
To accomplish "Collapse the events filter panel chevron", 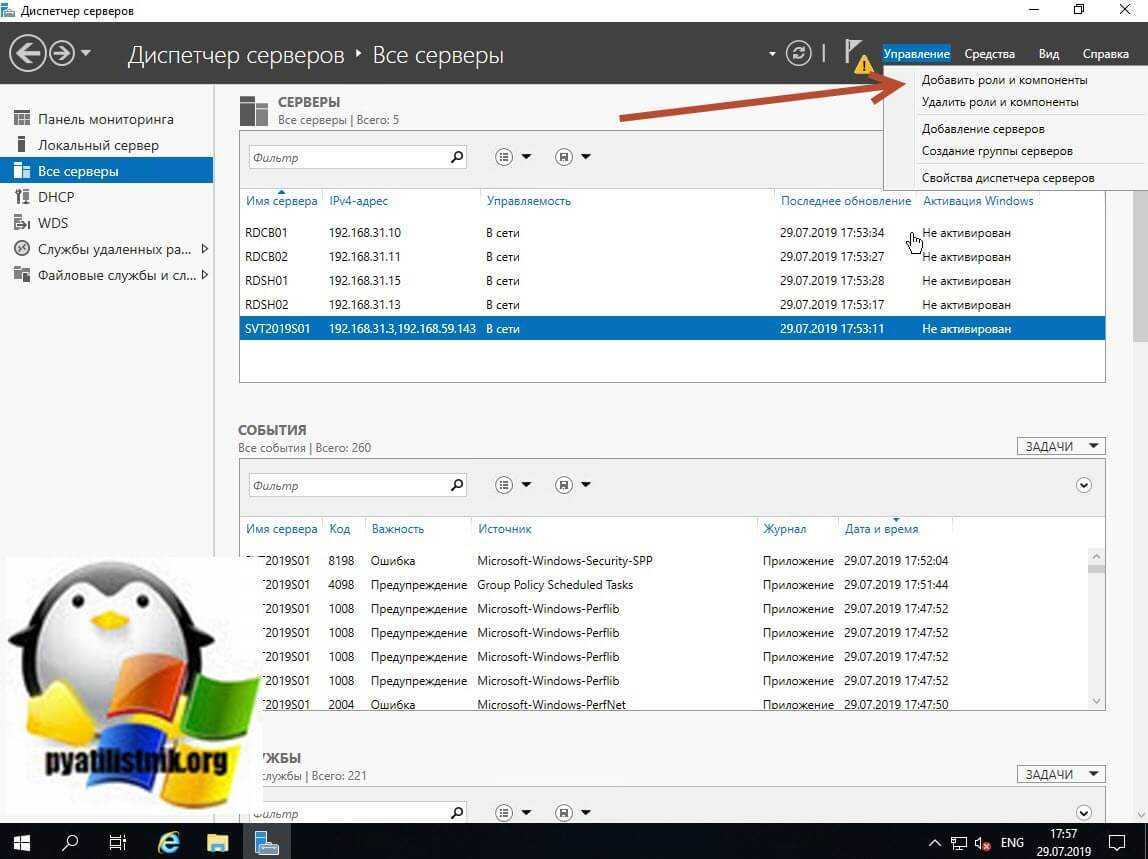I will (x=1084, y=485).
